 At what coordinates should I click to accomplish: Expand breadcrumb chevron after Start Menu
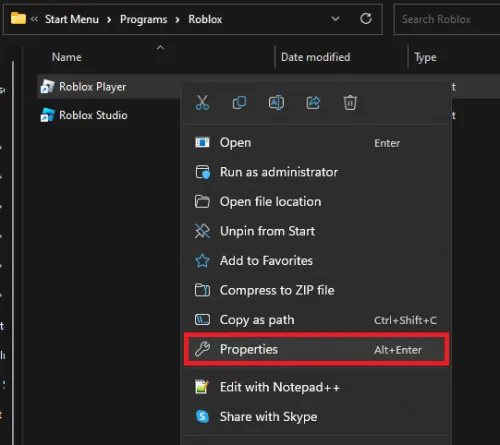(x=109, y=20)
